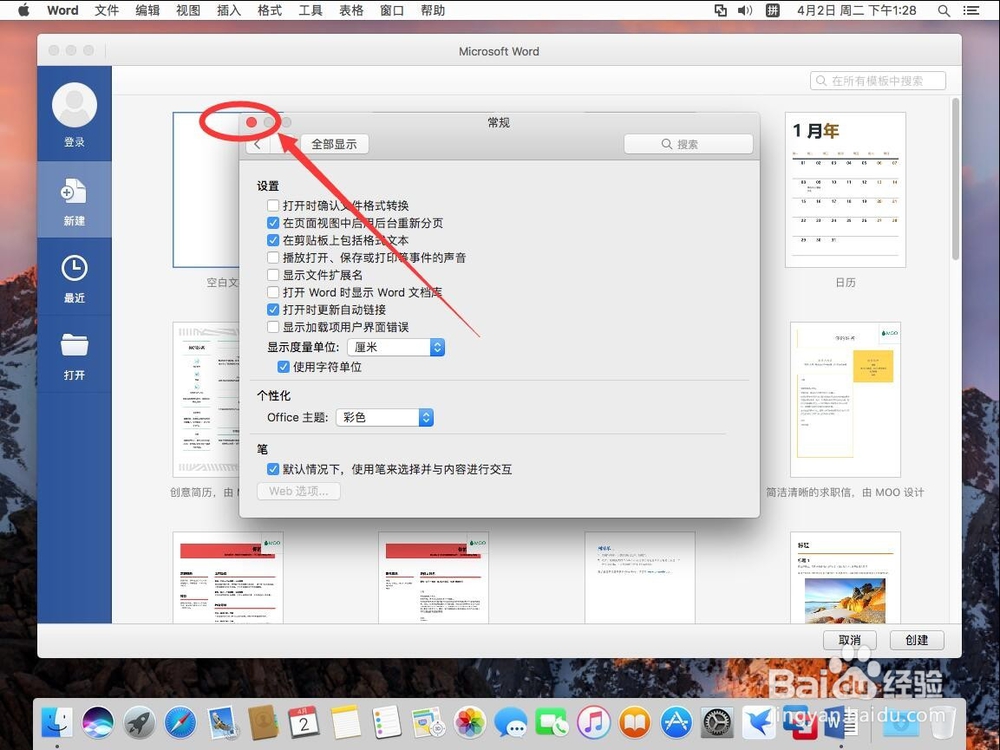
Task: Click the 拼 input method icon
Action: (772, 10)
